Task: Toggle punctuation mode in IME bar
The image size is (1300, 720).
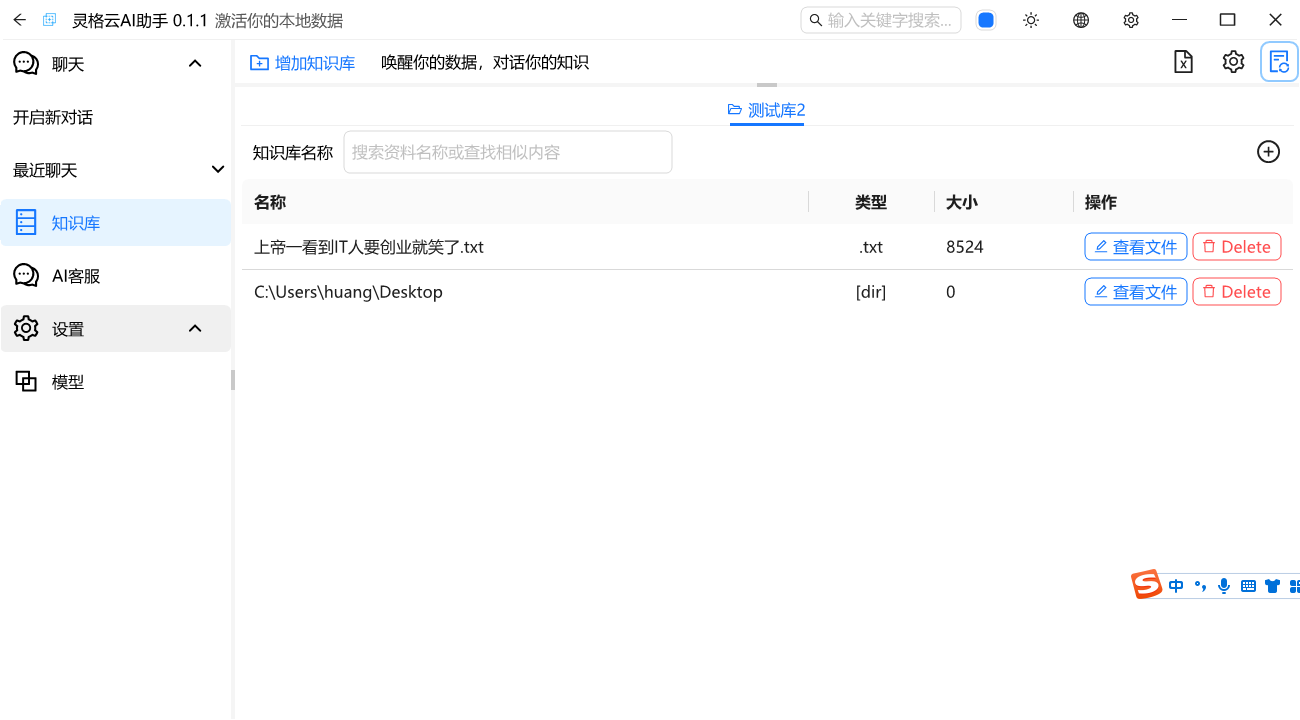Action: [x=1200, y=586]
